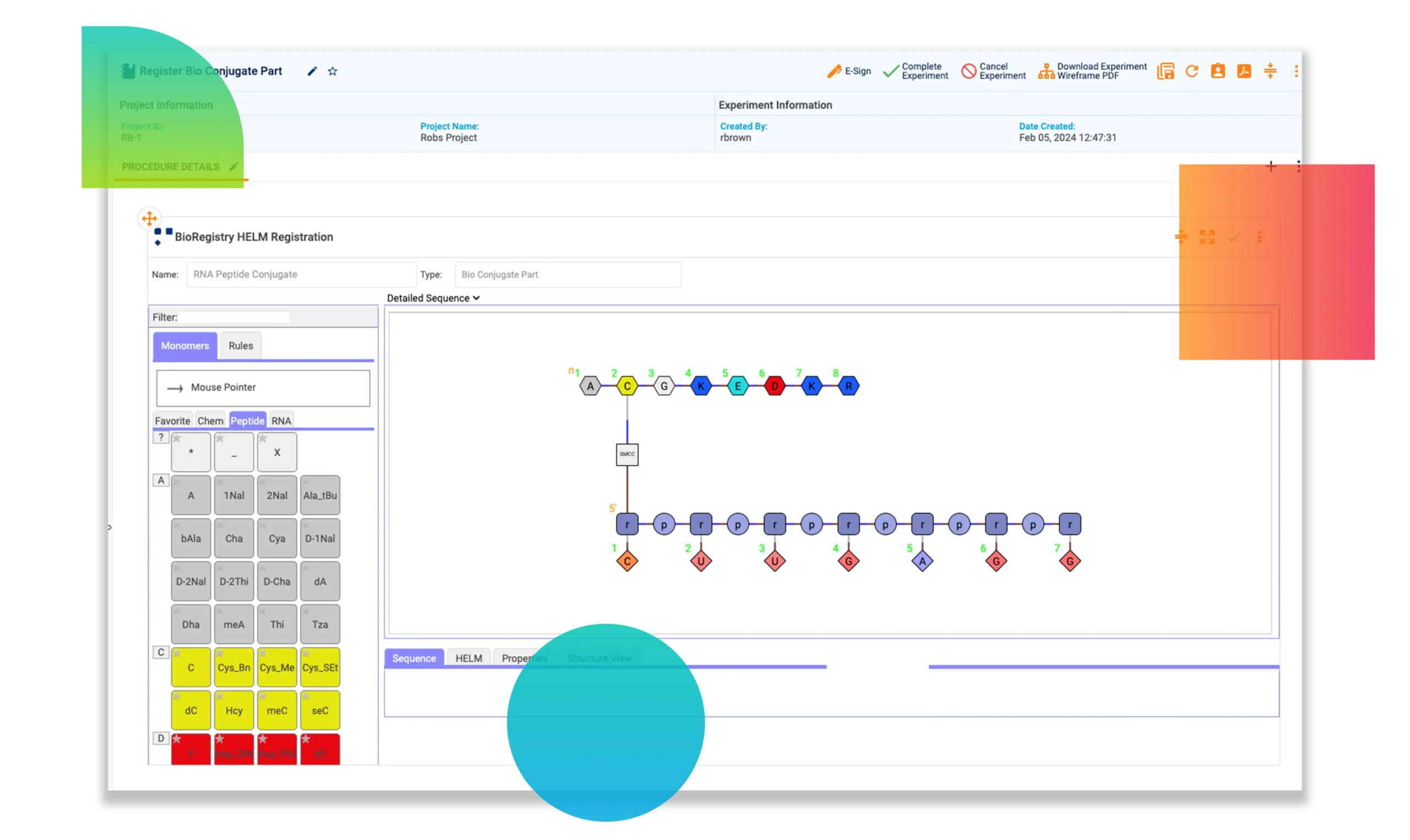This screenshot has height=840, width=1410.
Task: Click the PDF export icon in toolbar
Action: tap(1244, 72)
